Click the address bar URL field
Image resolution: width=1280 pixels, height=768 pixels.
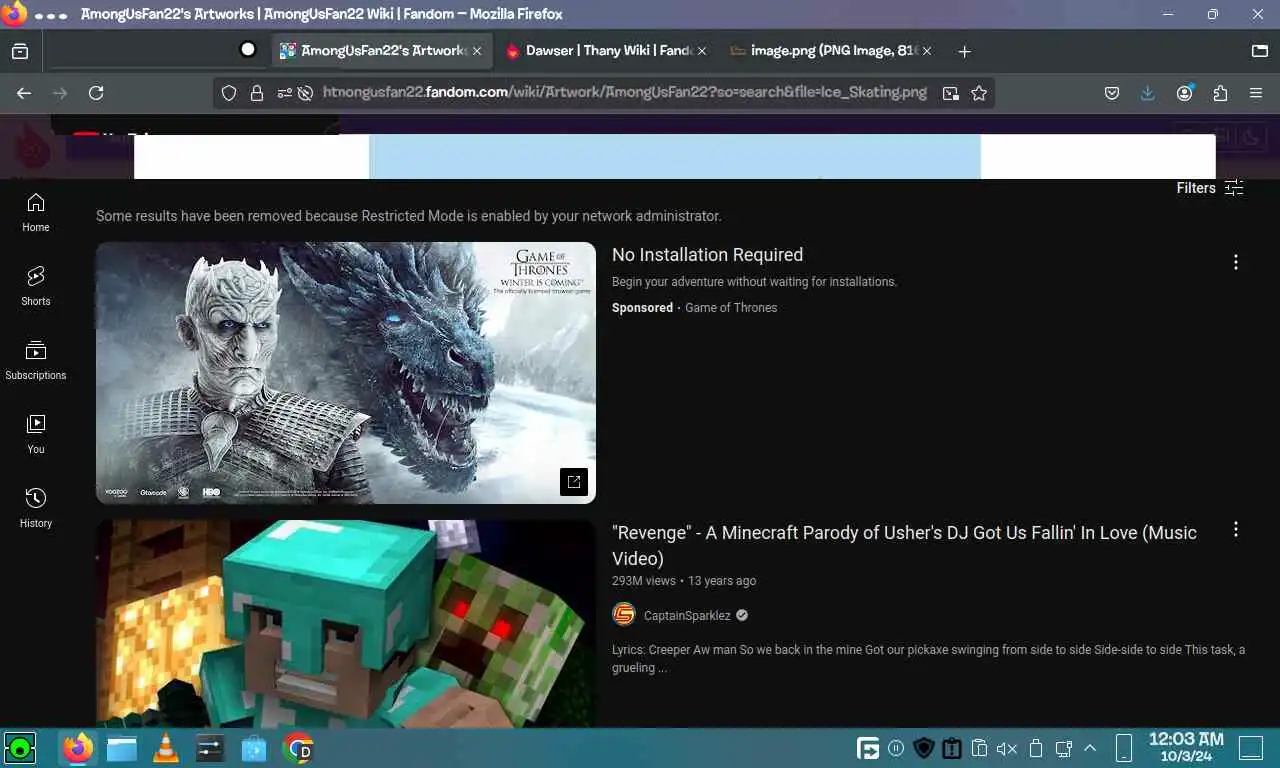(x=625, y=93)
